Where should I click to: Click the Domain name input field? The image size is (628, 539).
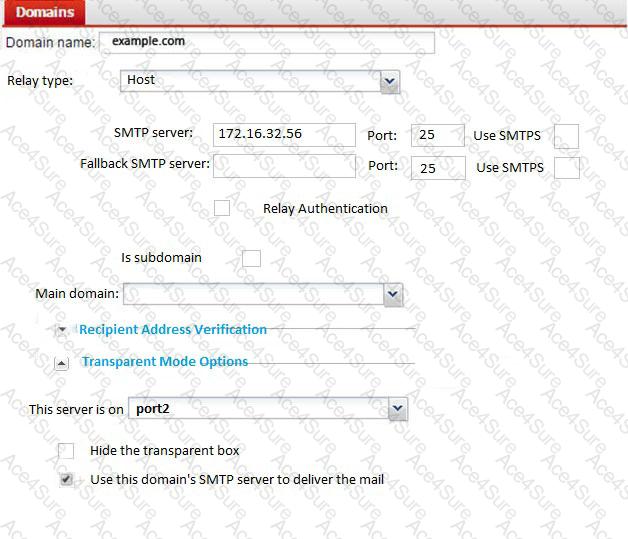(x=266, y=43)
